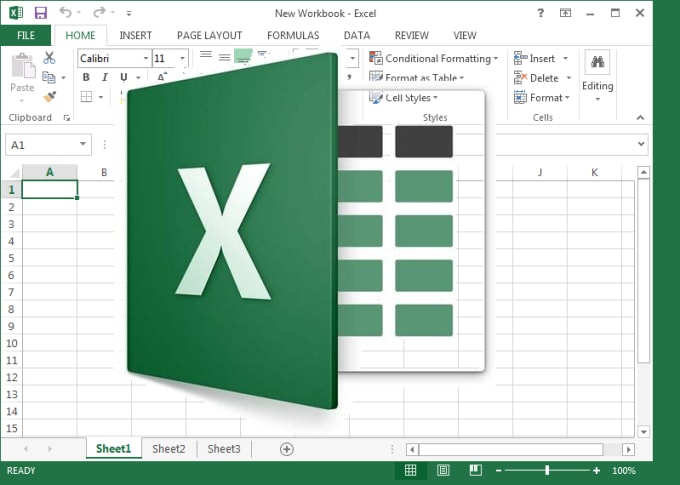
Task: Open the Clipboard dialog launcher
Action: tap(66, 118)
